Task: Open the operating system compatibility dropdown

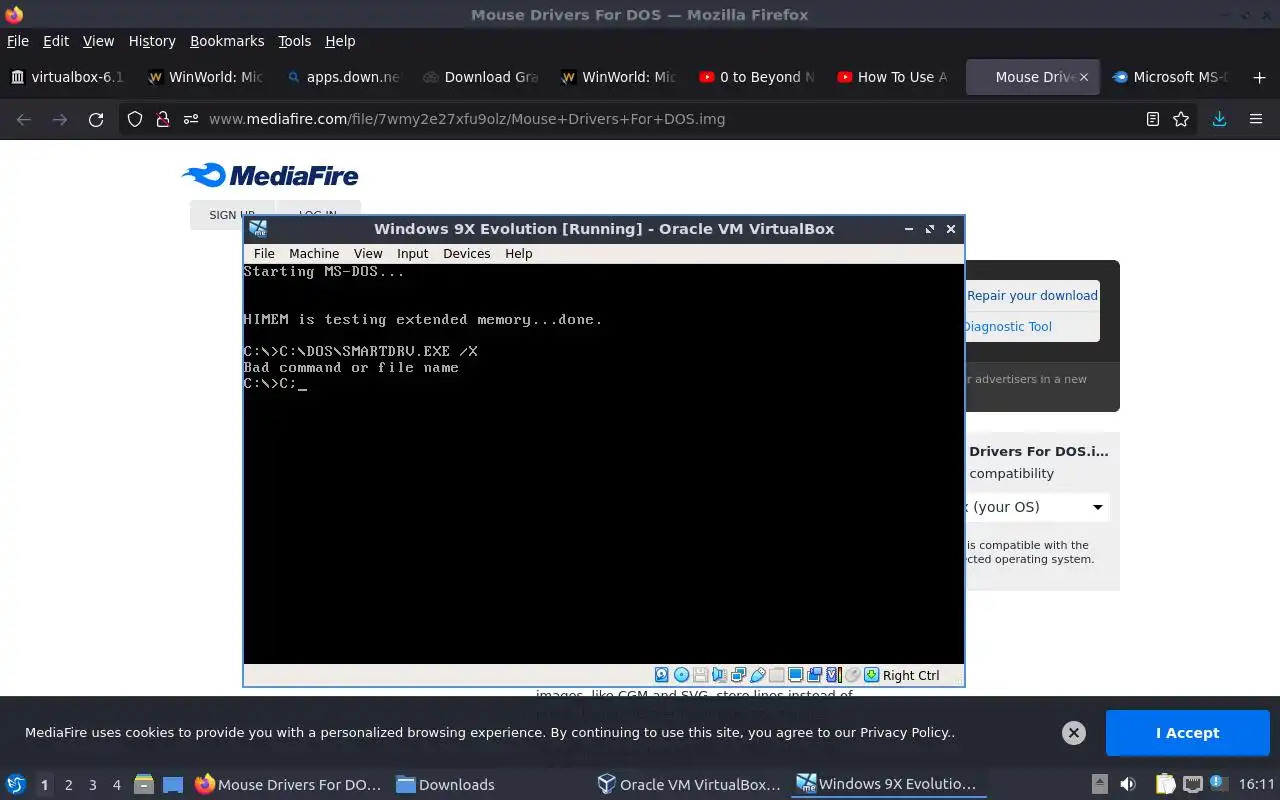Action: coord(1037,507)
